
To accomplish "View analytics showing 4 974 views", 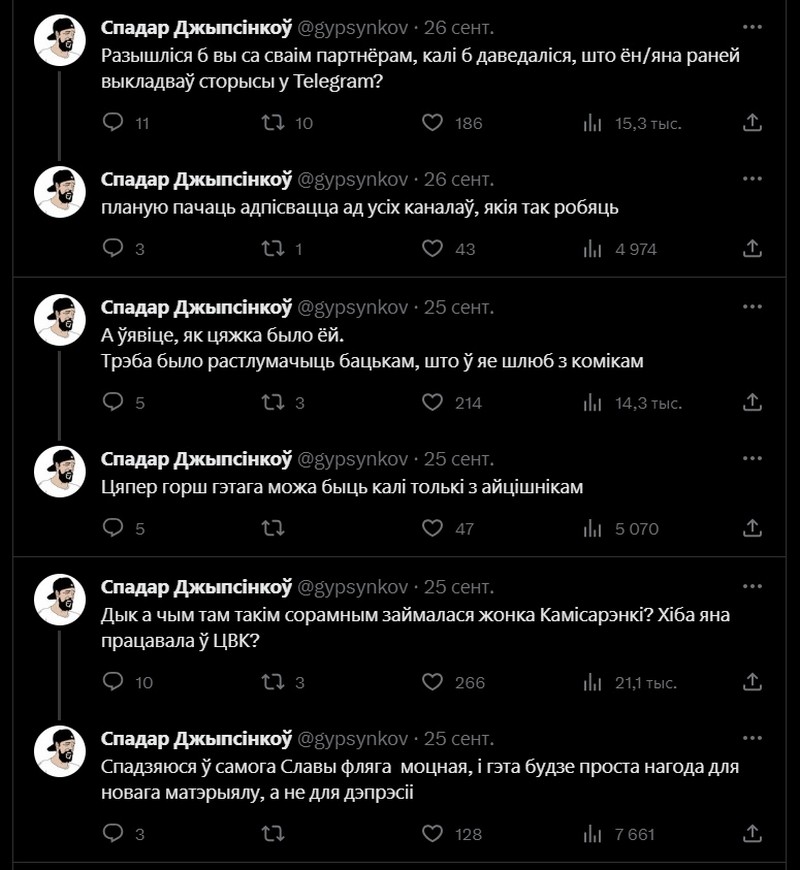I will pos(592,249).
